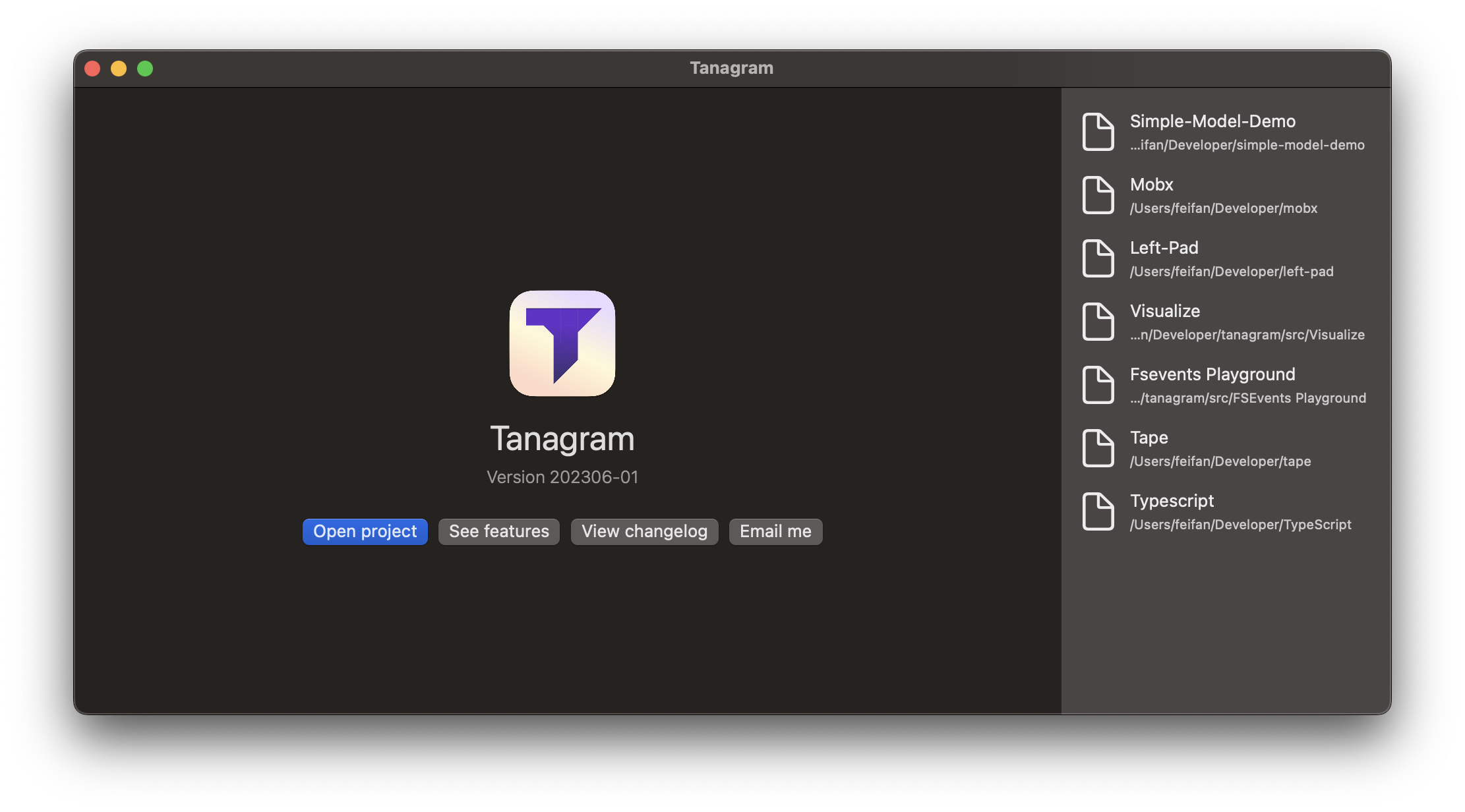
Task: Click the Email me button
Action: (775, 531)
